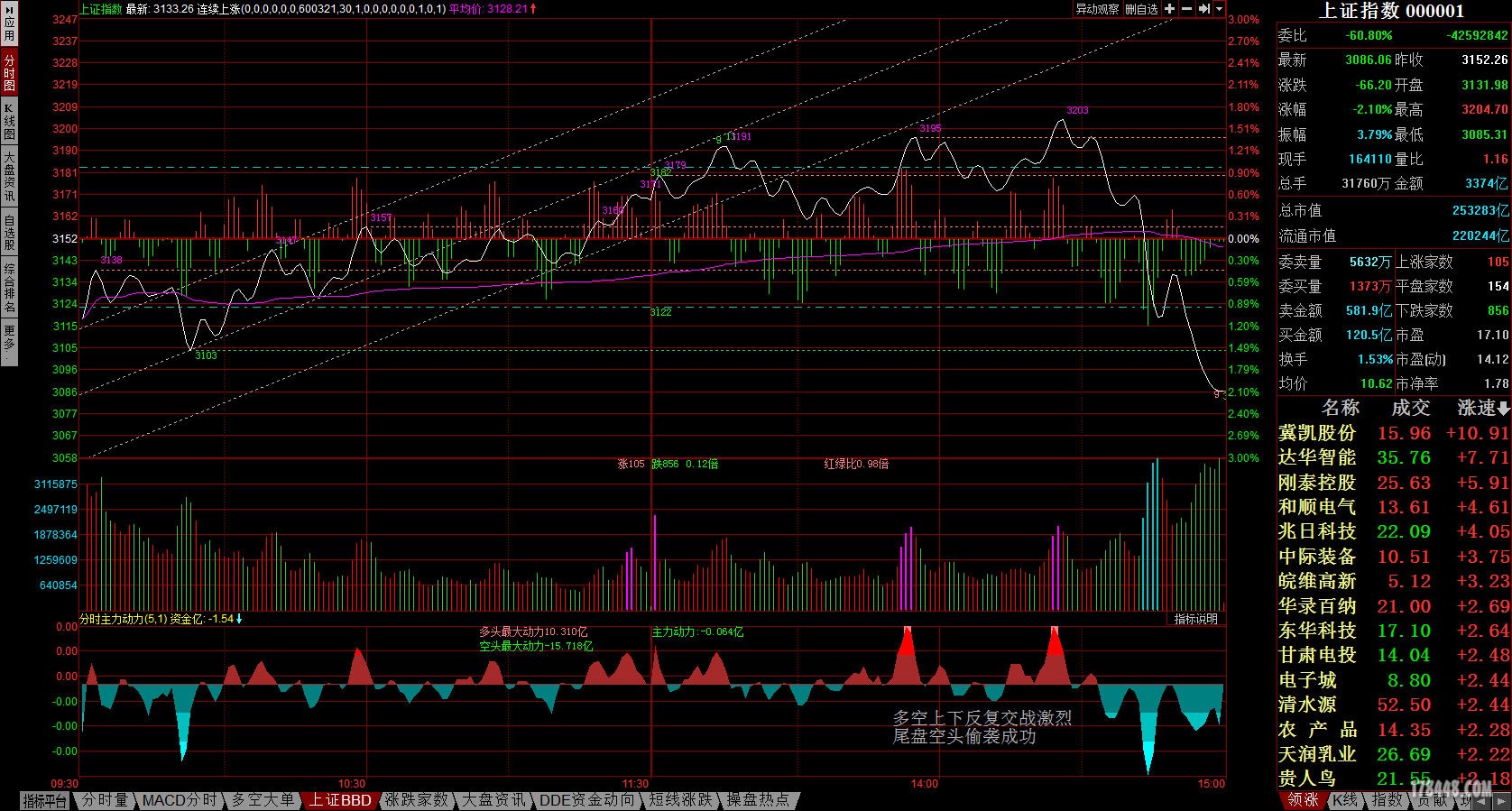Select stock row 和顺电气

(1394, 507)
